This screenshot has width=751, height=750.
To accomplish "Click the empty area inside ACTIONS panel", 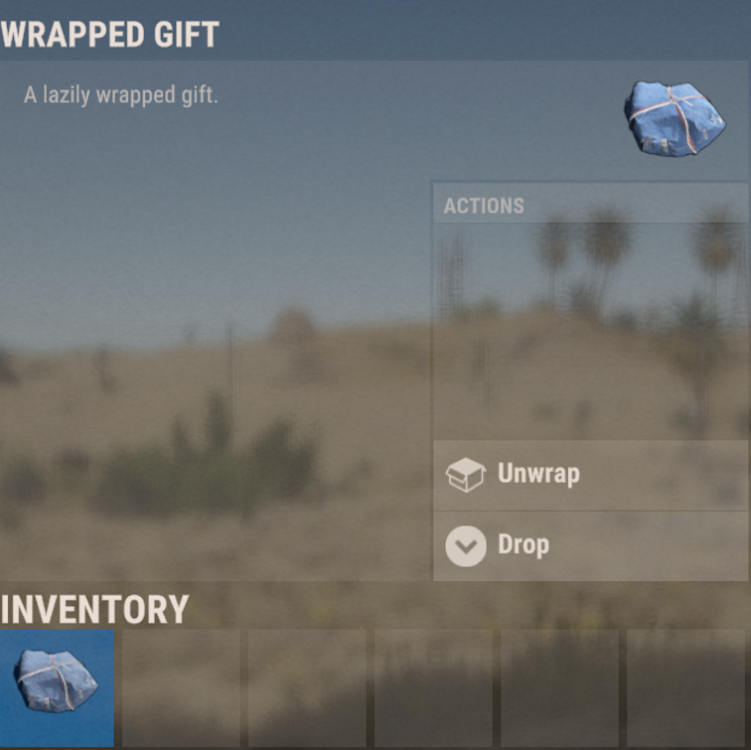I will (x=590, y=331).
